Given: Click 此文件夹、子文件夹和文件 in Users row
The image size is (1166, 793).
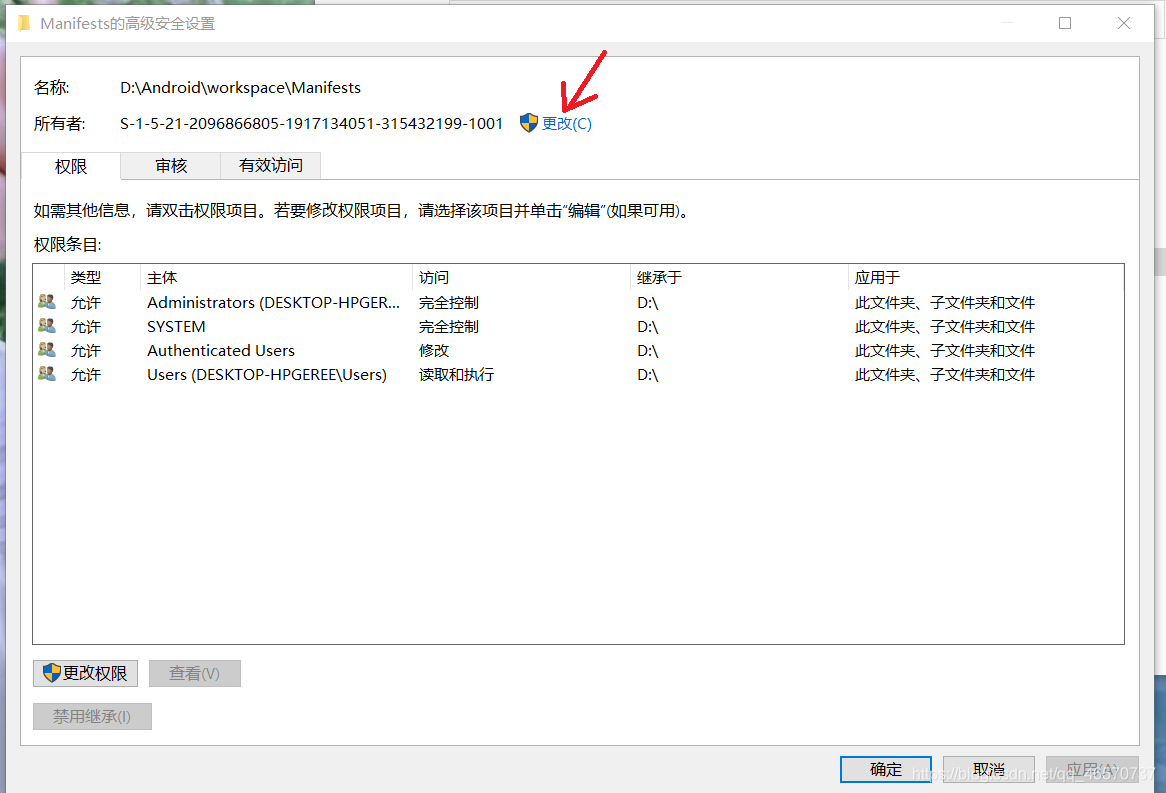Looking at the screenshot, I should (x=945, y=374).
